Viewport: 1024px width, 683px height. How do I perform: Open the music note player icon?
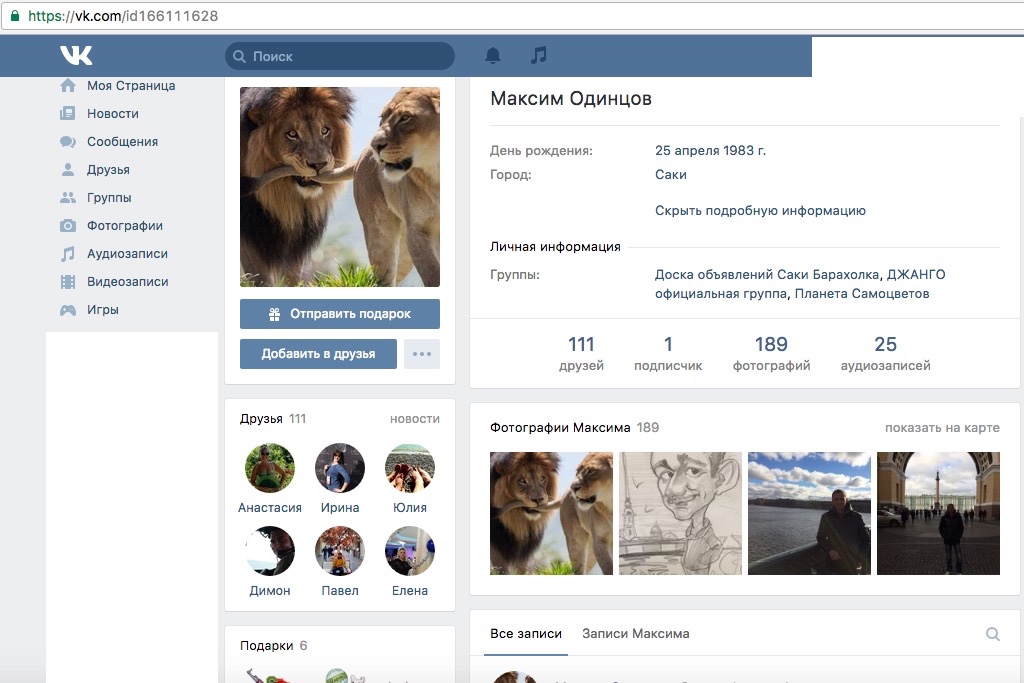pyautogui.click(x=539, y=56)
